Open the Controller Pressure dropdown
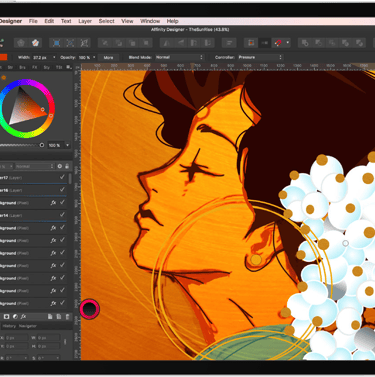Image resolution: width=375 pixels, height=377 pixels. (260, 57)
